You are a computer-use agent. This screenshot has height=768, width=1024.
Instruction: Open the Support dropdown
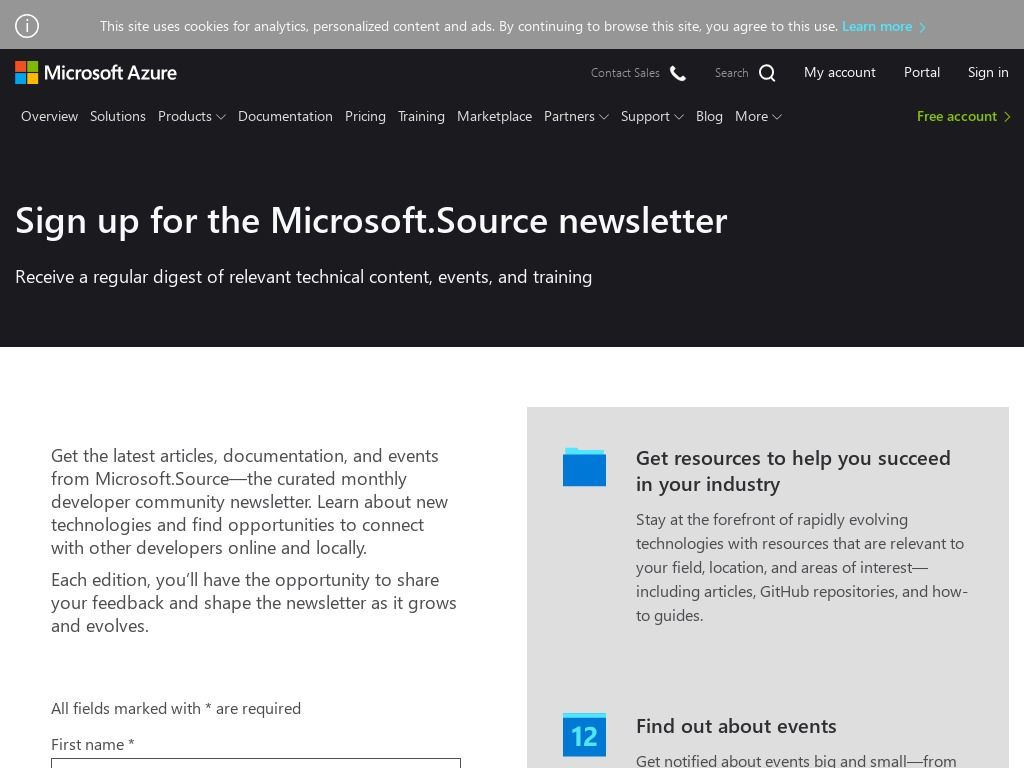tap(651, 117)
